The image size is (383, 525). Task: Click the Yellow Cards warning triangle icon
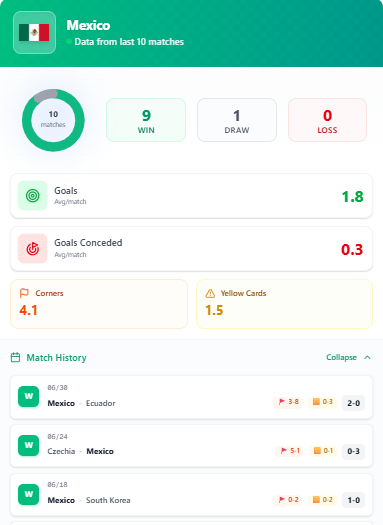point(210,293)
